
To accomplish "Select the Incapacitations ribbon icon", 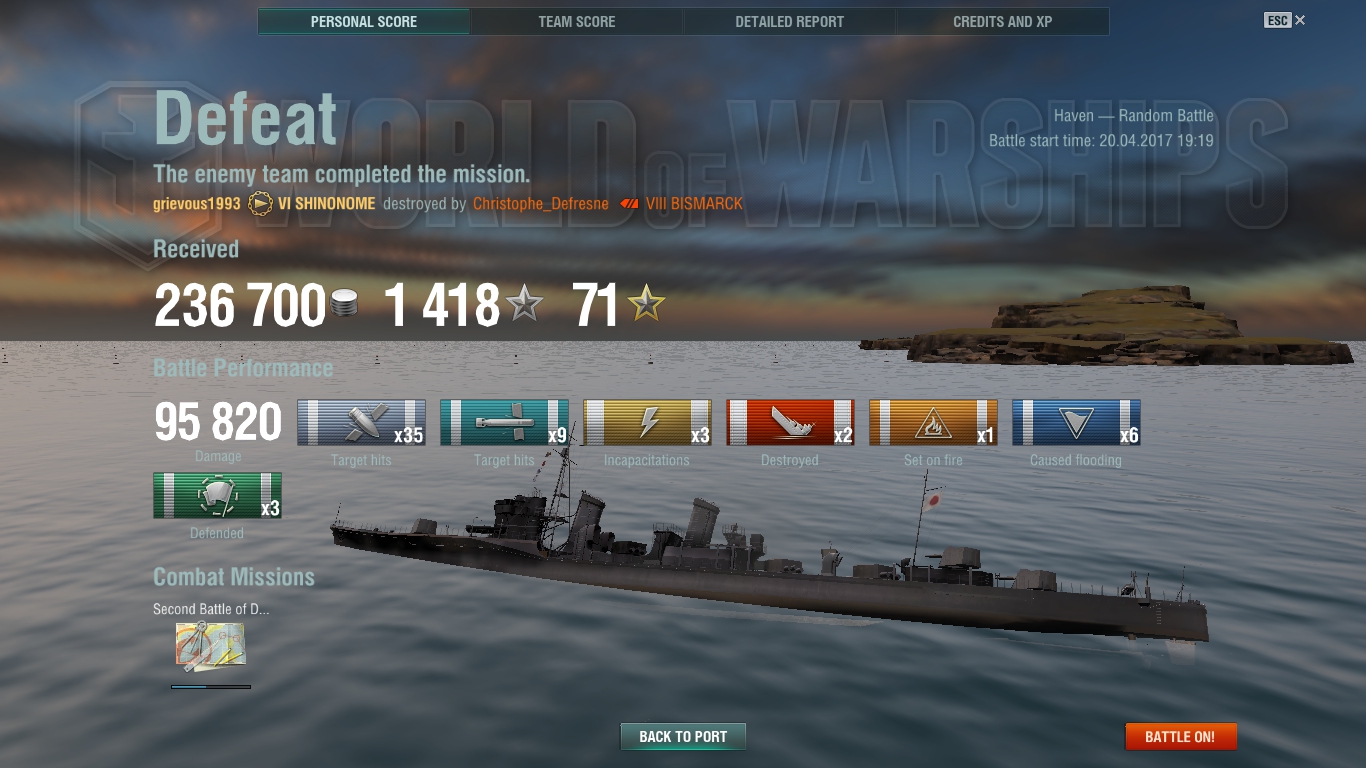I will point(647,422).
